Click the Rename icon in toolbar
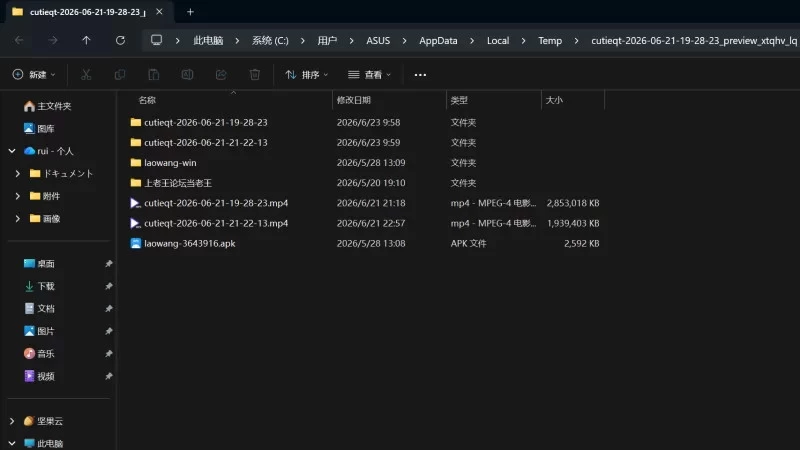800x450 pixels. tap(187, 74)
